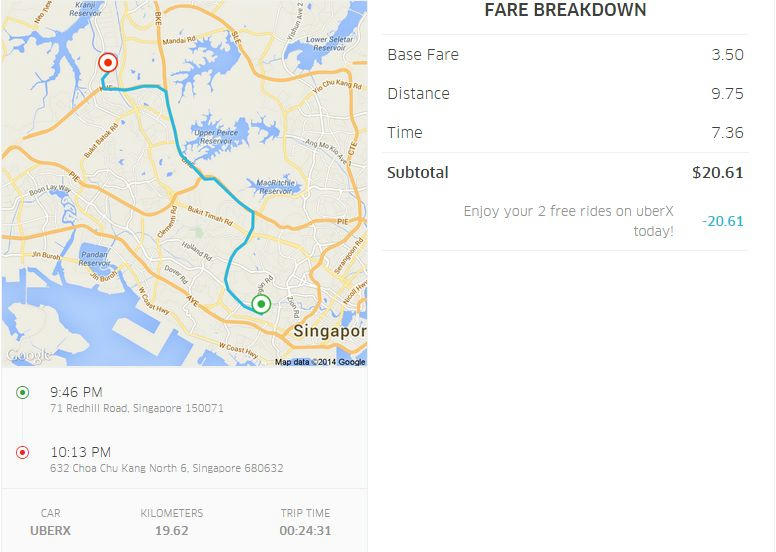Click the Google logo on the map
The width and height of the screenshot is (776, 552).
29,355
